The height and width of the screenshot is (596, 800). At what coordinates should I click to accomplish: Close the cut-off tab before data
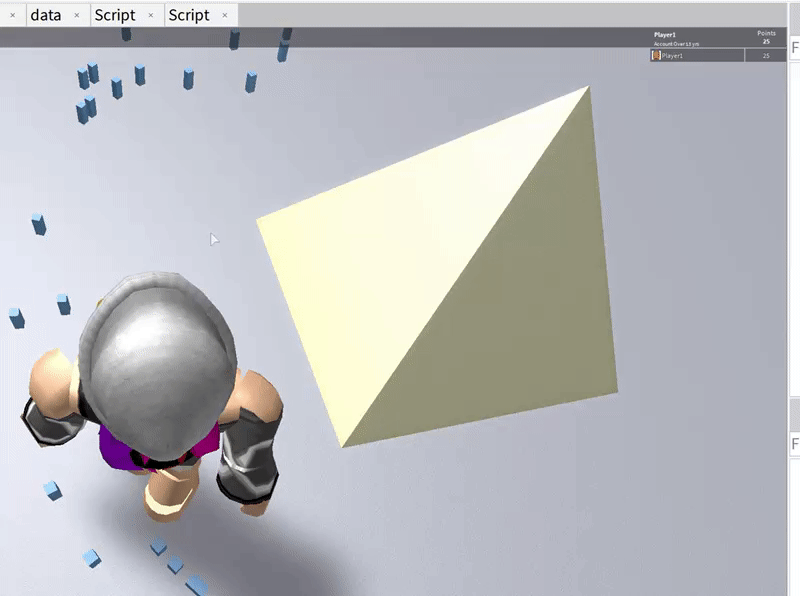coord(13,15)
